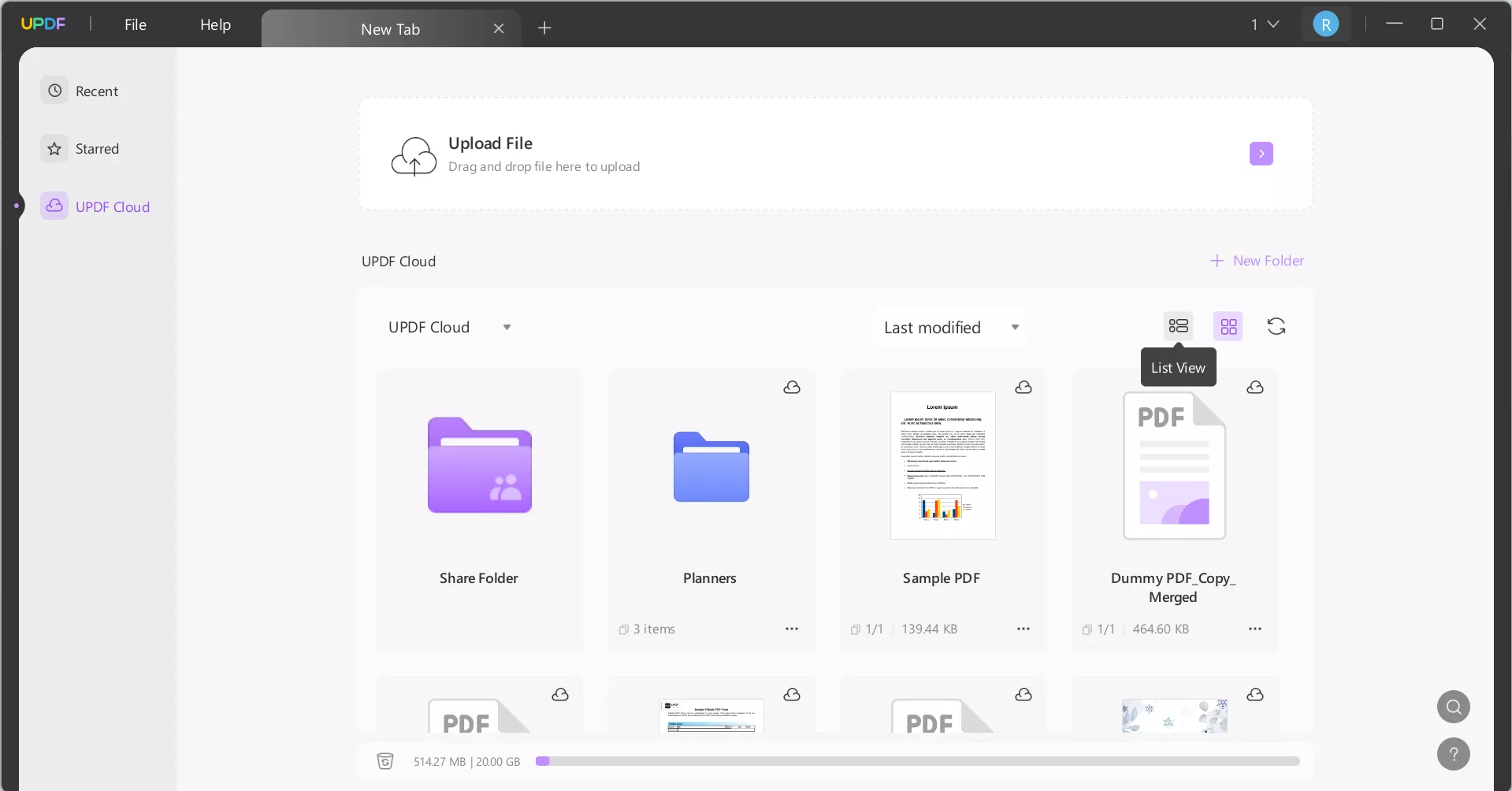
Task: Click the pages icon beside 3 items
Action: click(x=623, y=629)
